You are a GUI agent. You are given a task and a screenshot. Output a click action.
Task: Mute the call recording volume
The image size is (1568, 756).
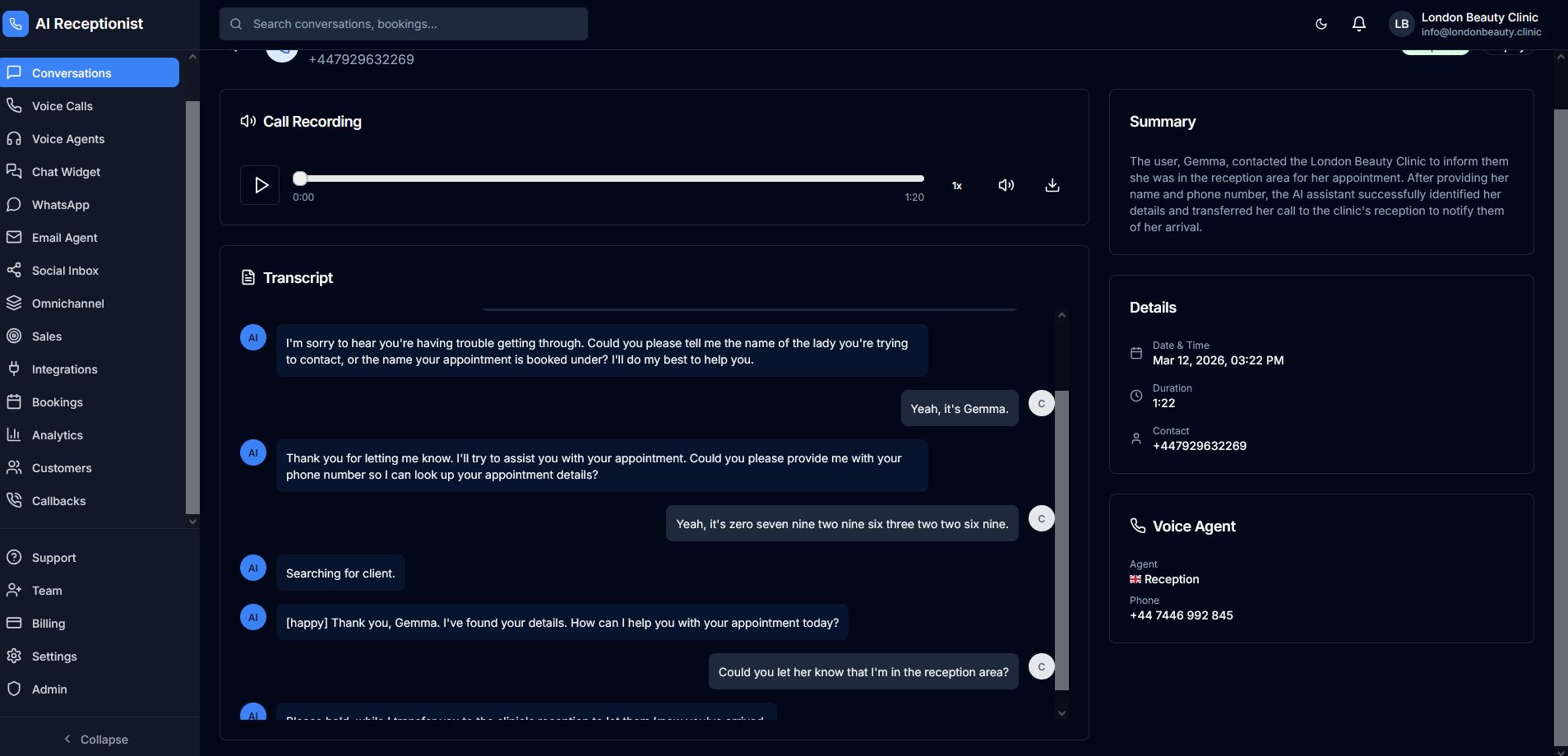pos(1006,185)
